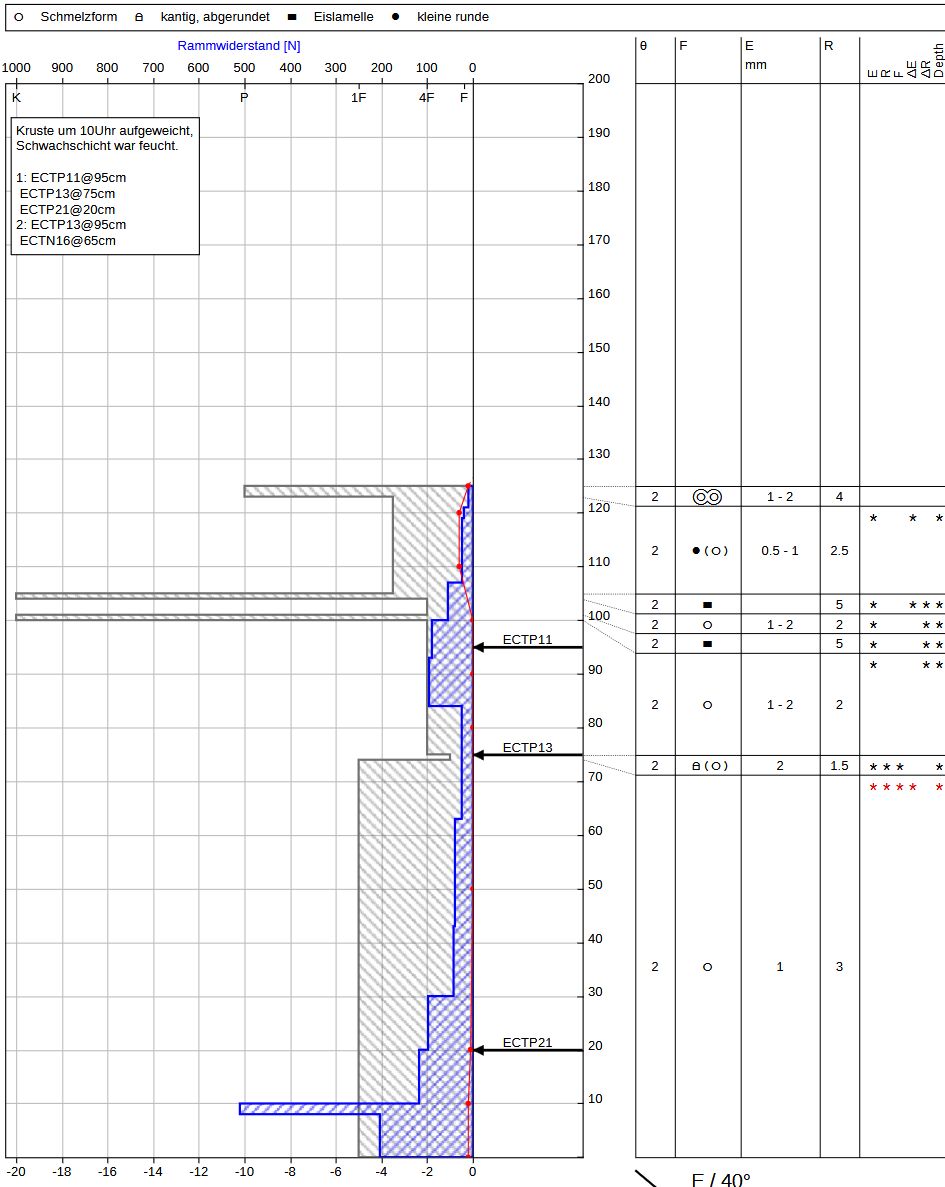Click the double-circle surface layer grain symbol
This screenshot has width=945, height=1187.
click(707, 497)
